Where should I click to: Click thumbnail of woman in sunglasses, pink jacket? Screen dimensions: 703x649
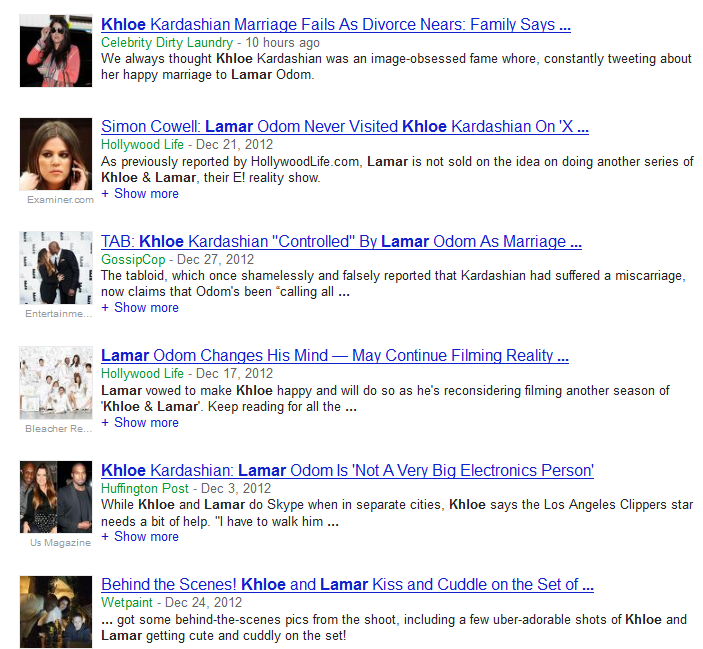pyautogui.click(x=56, y=51)
